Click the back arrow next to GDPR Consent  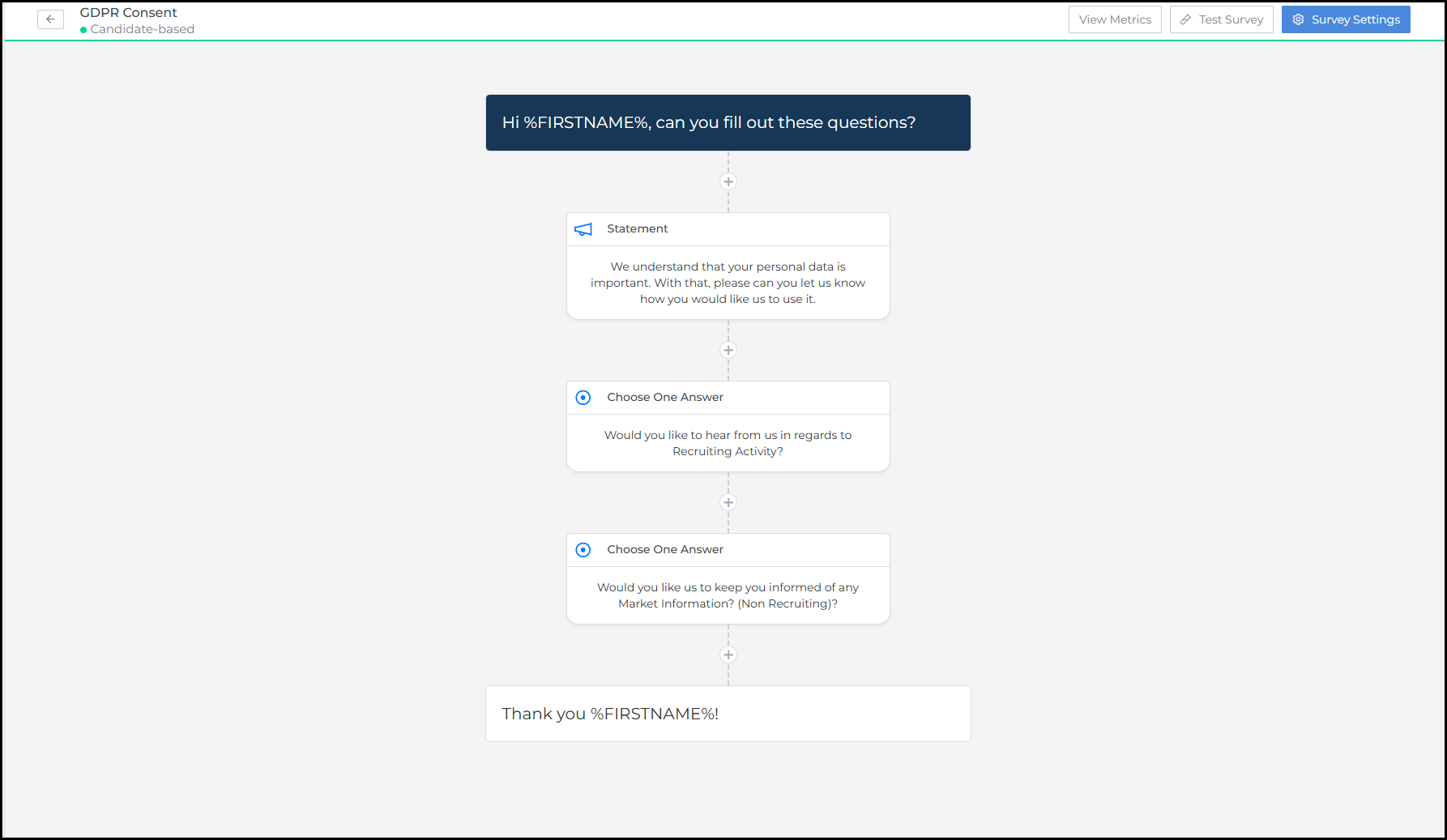[50, 19]
